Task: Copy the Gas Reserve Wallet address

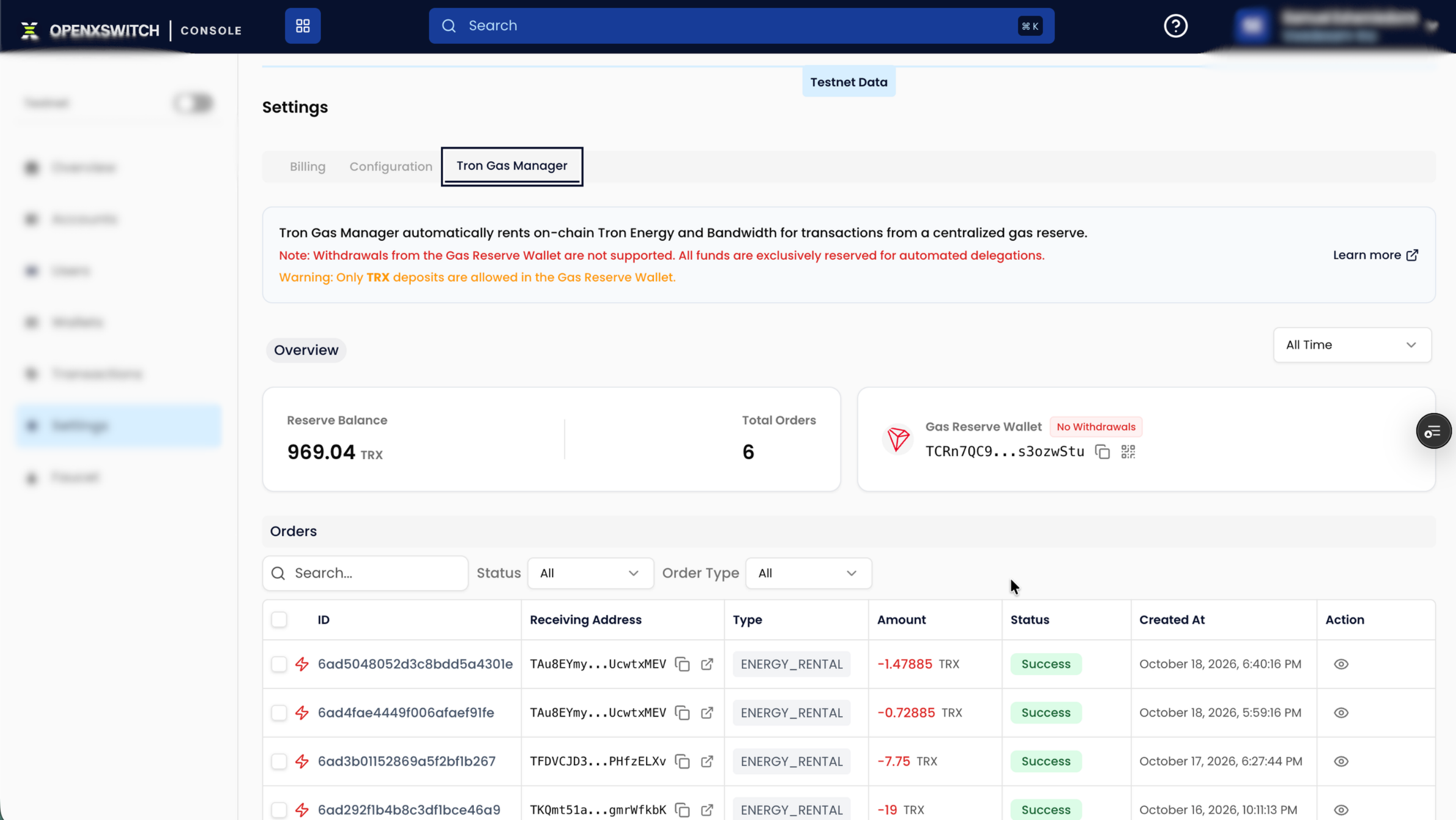Action: (1102, 452)
